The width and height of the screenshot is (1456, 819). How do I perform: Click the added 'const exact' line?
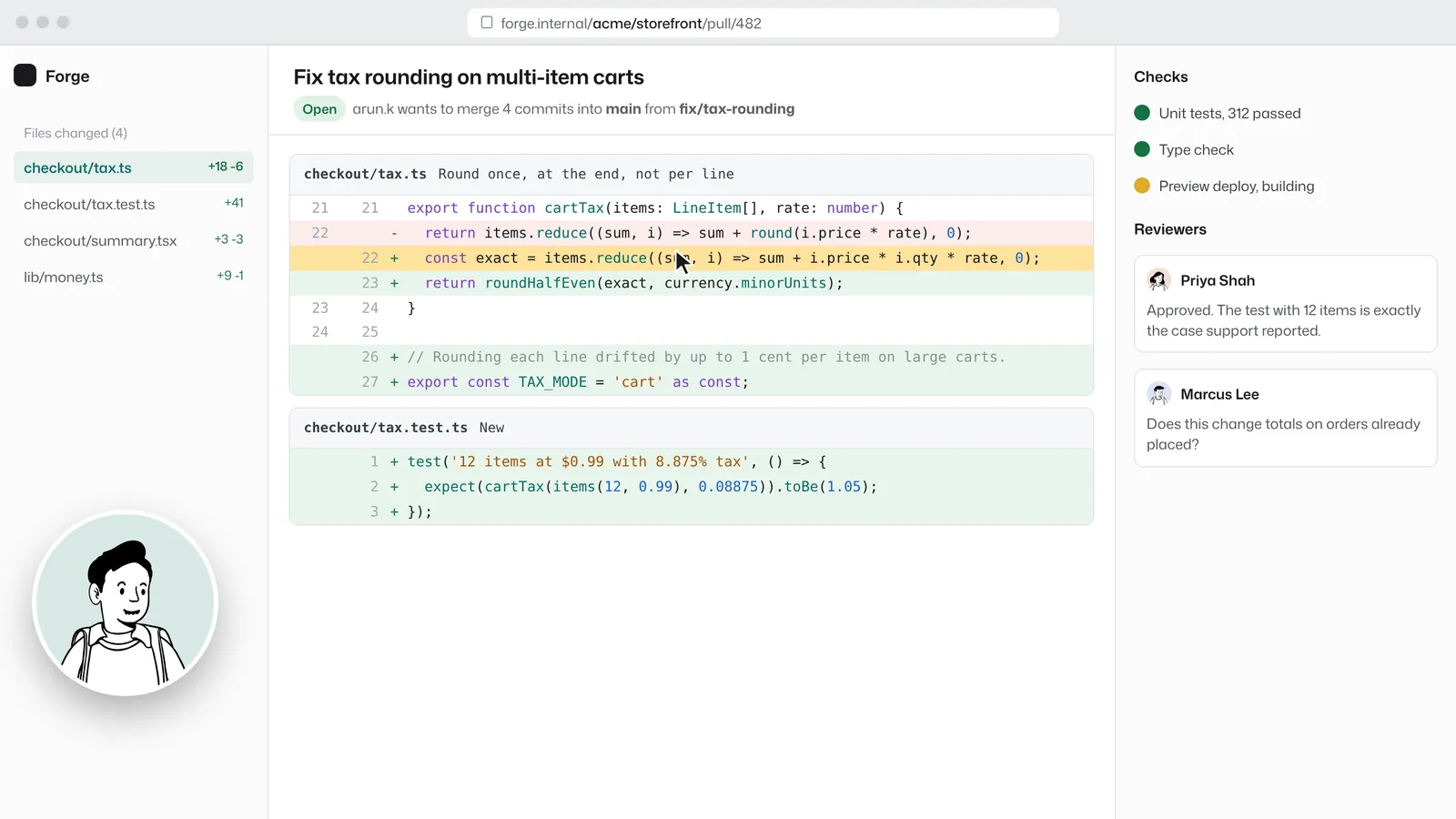tap(692, 258)
